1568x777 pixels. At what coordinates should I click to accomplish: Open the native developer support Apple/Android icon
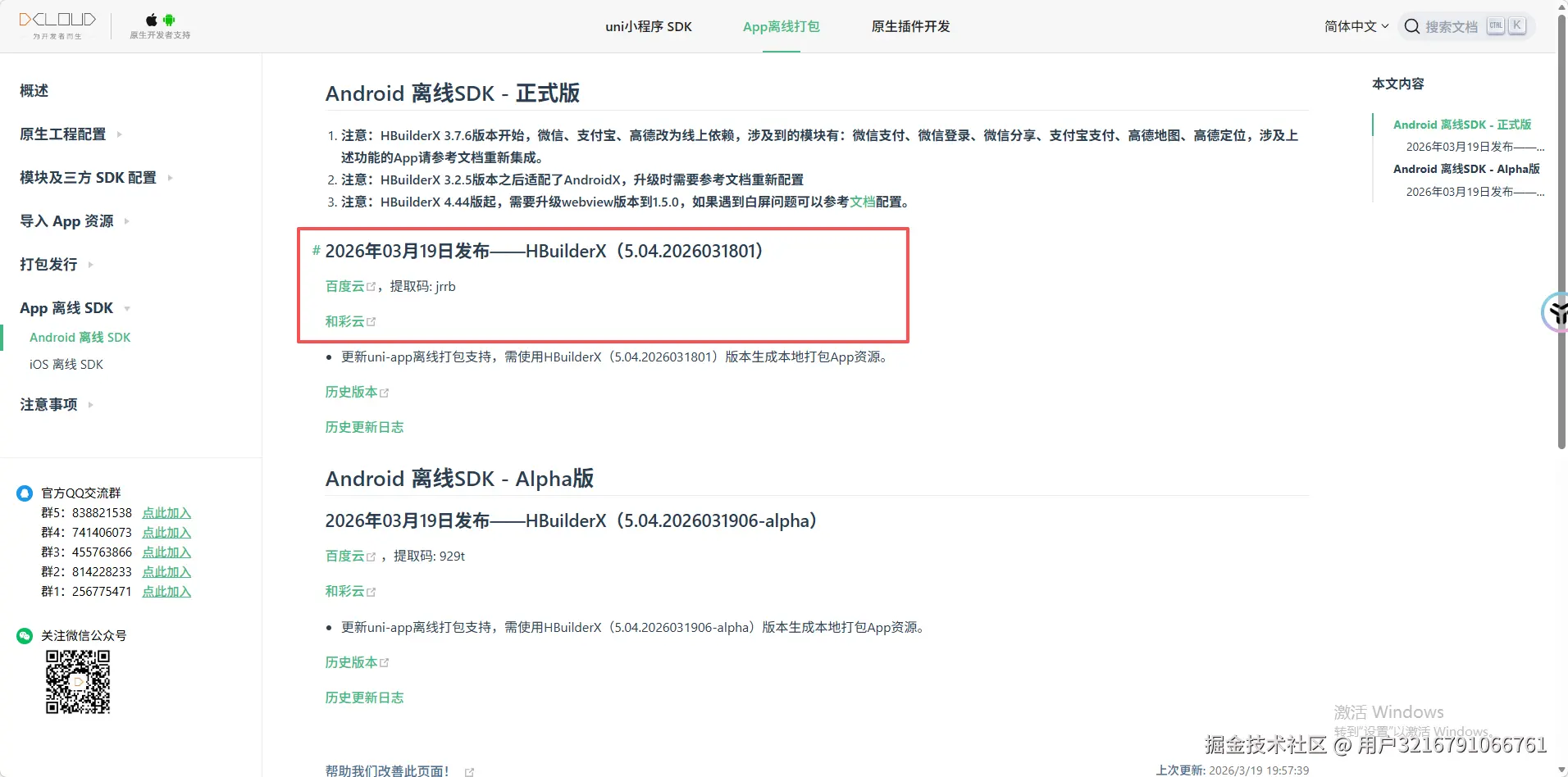click(160, 25)
